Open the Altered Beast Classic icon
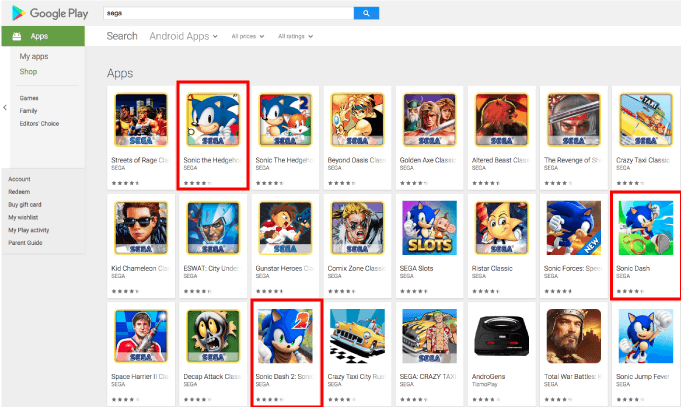This screenshot has height=407, width=681. pos(502,120)
